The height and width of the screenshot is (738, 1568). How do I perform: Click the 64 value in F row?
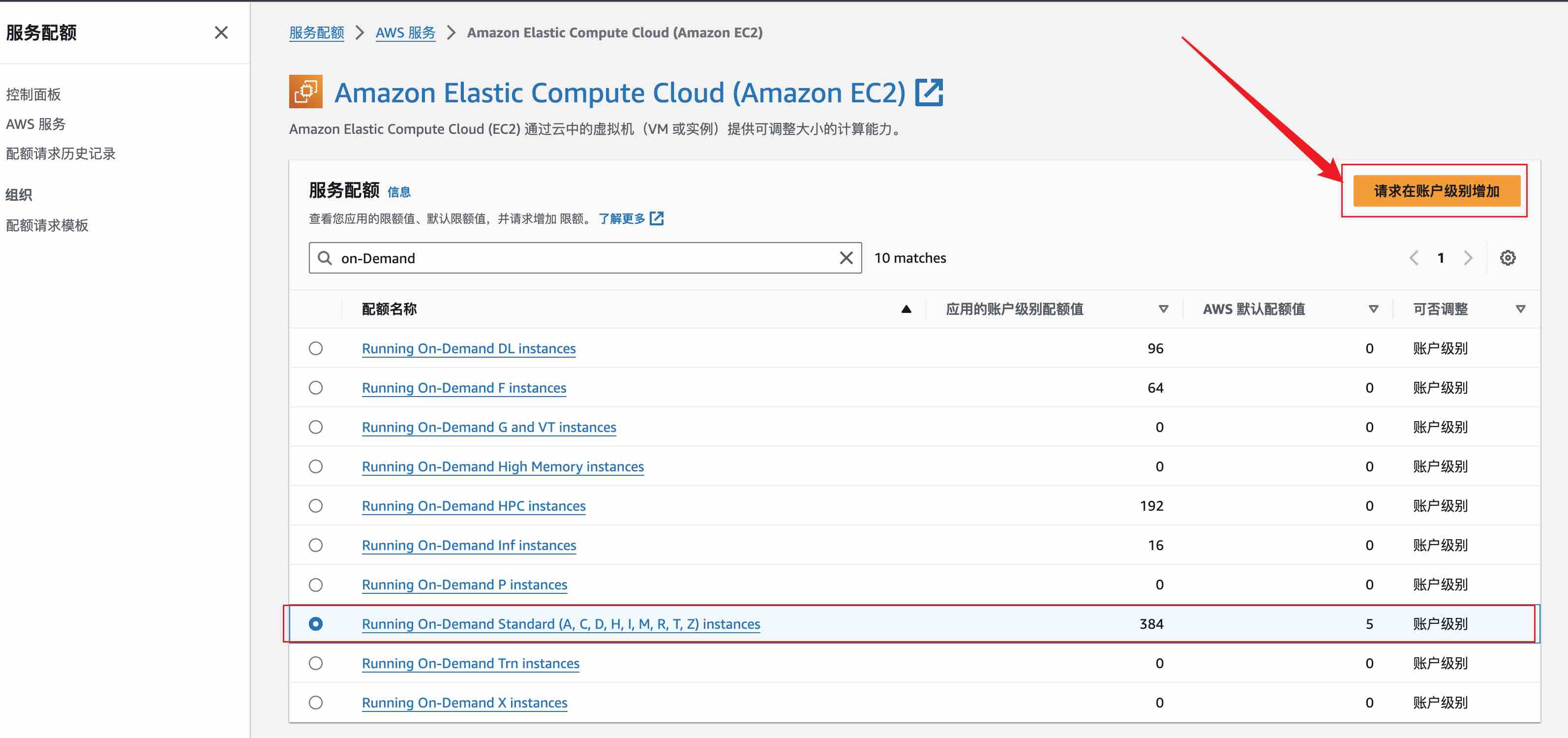pyautogui.click(x=1155, y=388)
